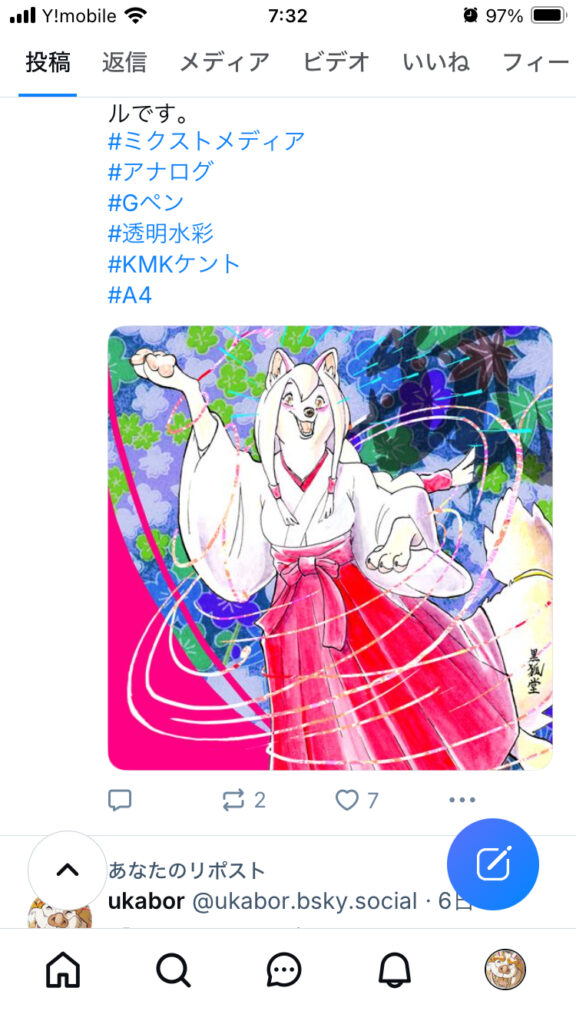This screenshot has height=1024, width=576.
Task: Open ukabor's profile name link
Action: pyautogui.click(x=146, y=901)
